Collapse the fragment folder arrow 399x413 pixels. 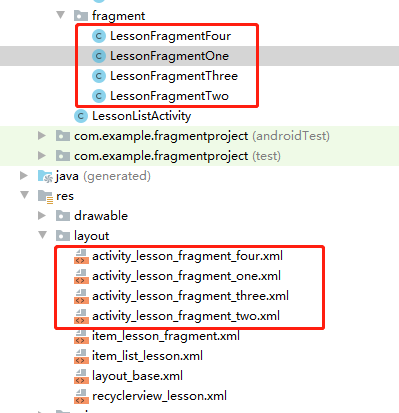pos(61,15)
